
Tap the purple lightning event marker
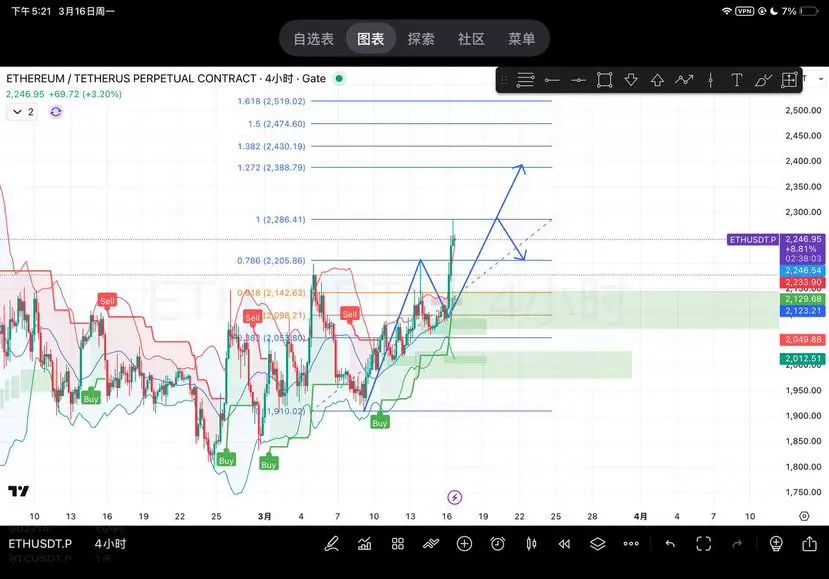point(455,498)
